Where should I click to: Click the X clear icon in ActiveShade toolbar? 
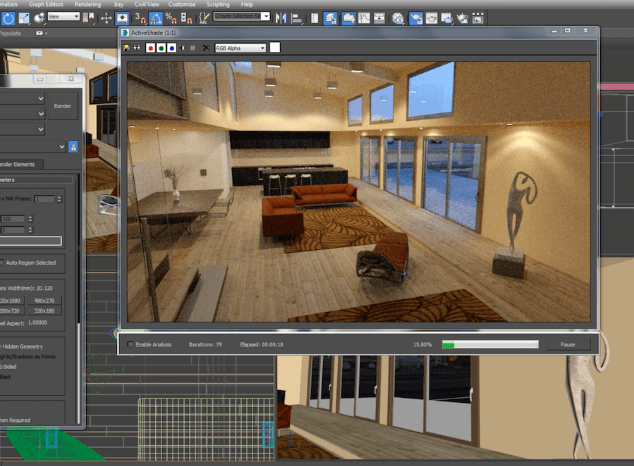206,47
